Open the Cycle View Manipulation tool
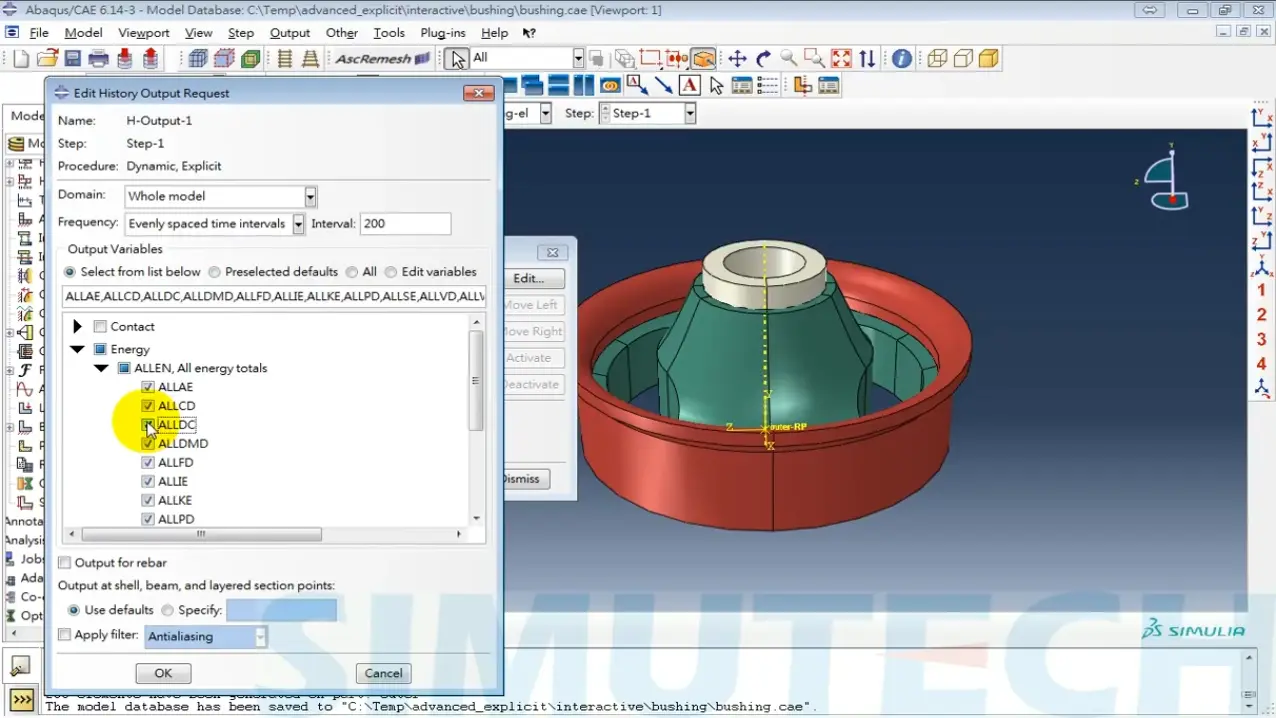1276x718 pixels. (x=867, y=59)
